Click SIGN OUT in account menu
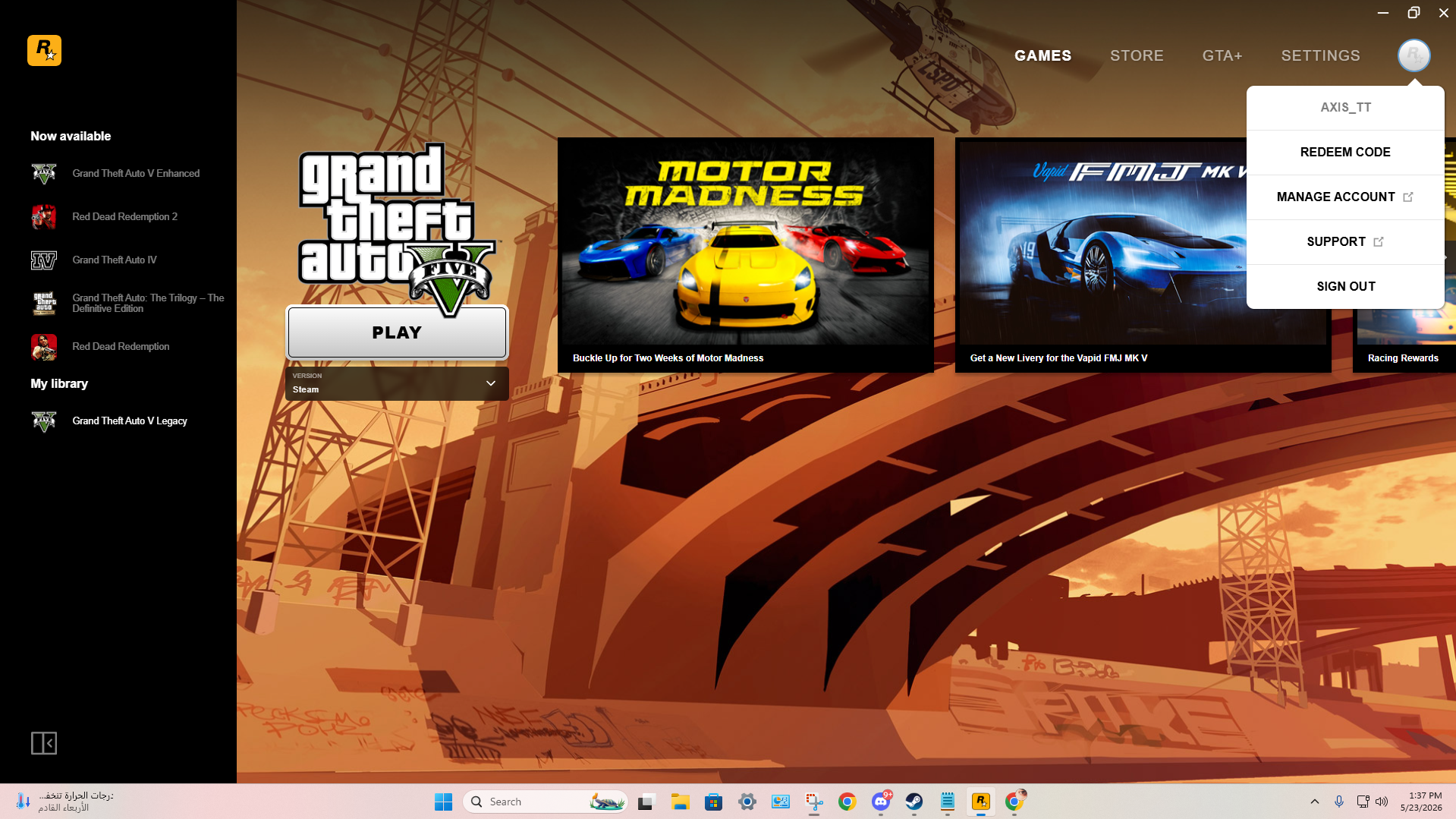Image resolution: width=1456 pixels, height=819 pixels. coord(1345,287)
